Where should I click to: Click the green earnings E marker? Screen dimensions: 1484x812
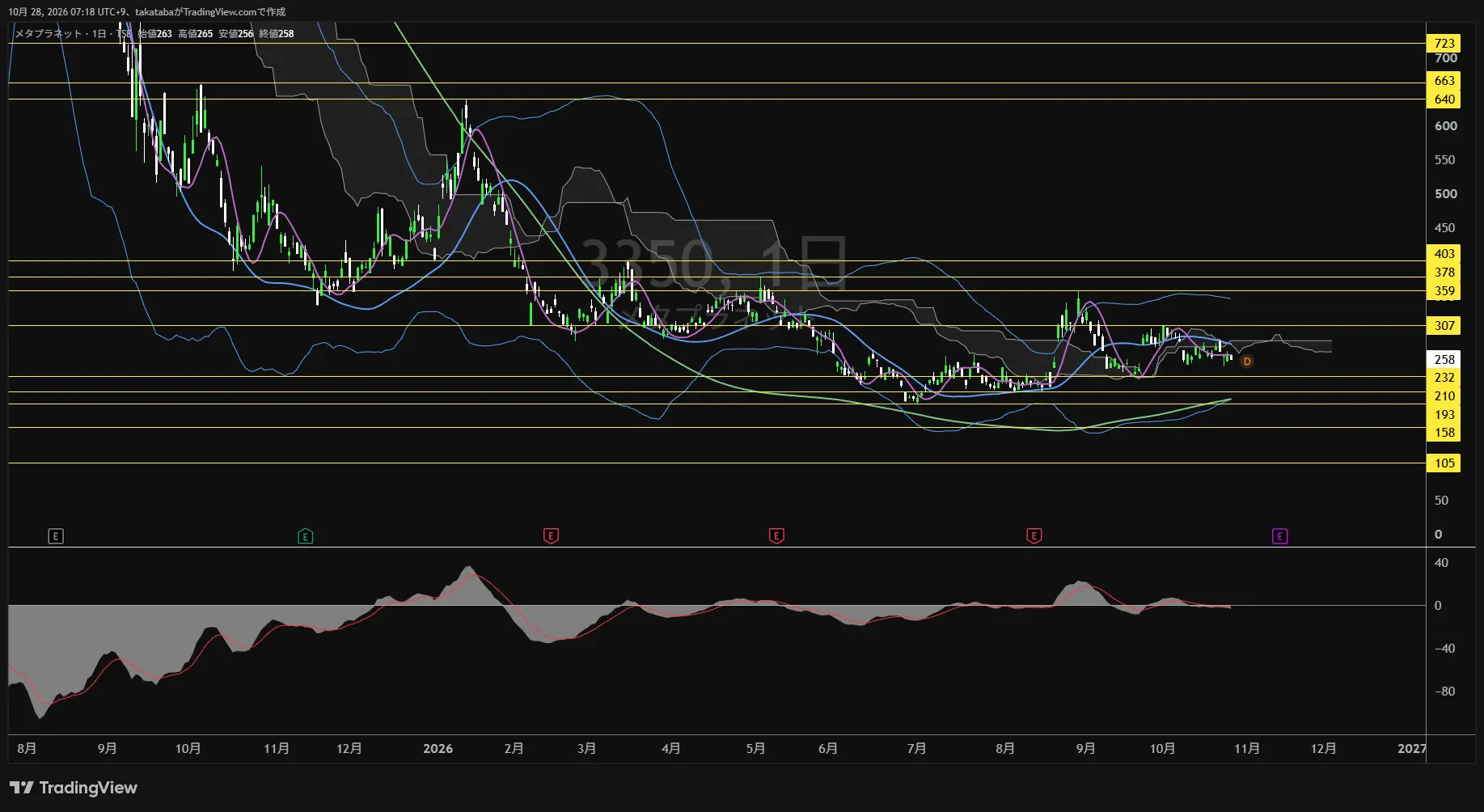click(x=306, y=536)
